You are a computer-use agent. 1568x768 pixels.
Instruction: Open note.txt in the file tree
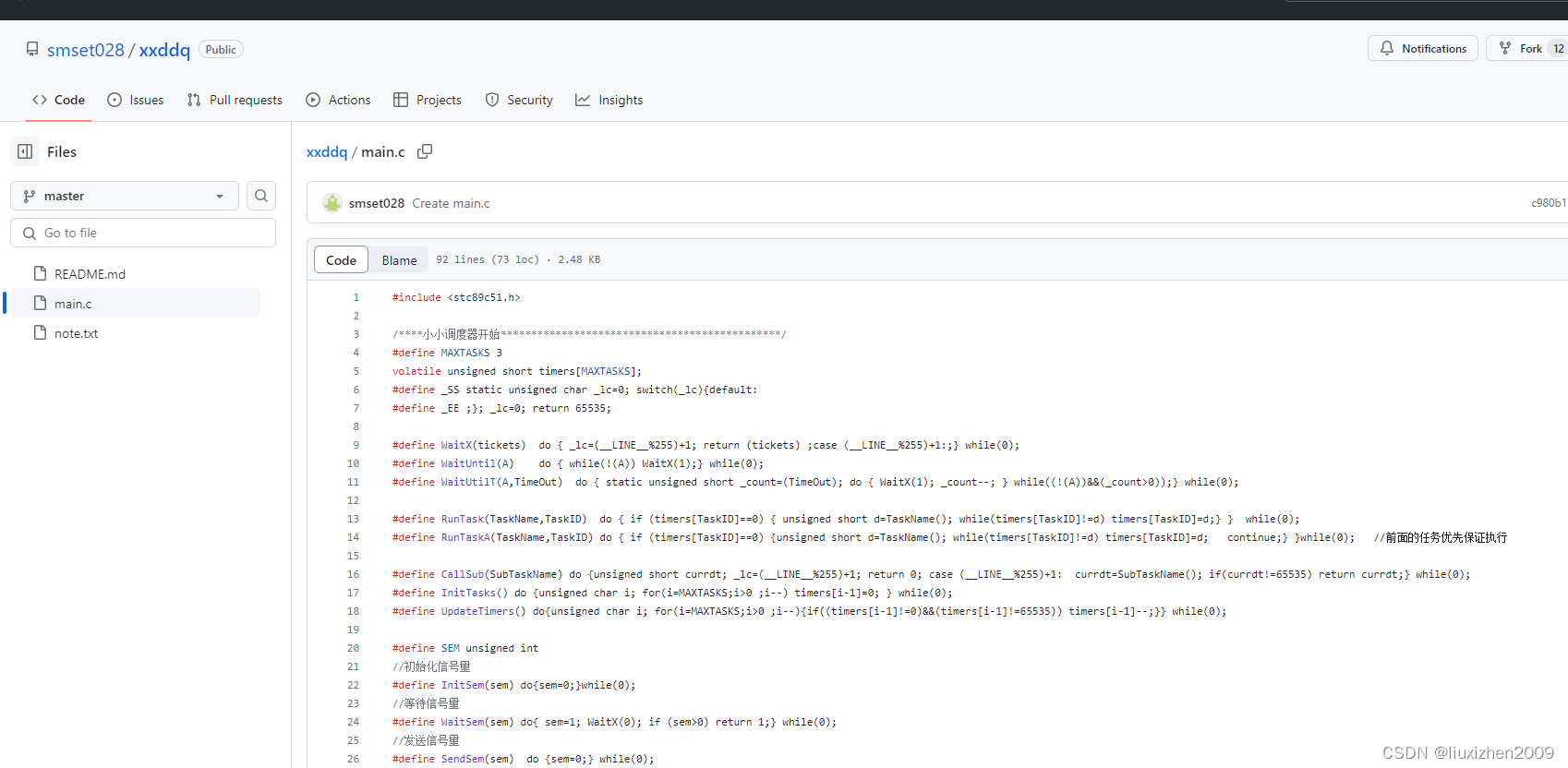[76, 333]
